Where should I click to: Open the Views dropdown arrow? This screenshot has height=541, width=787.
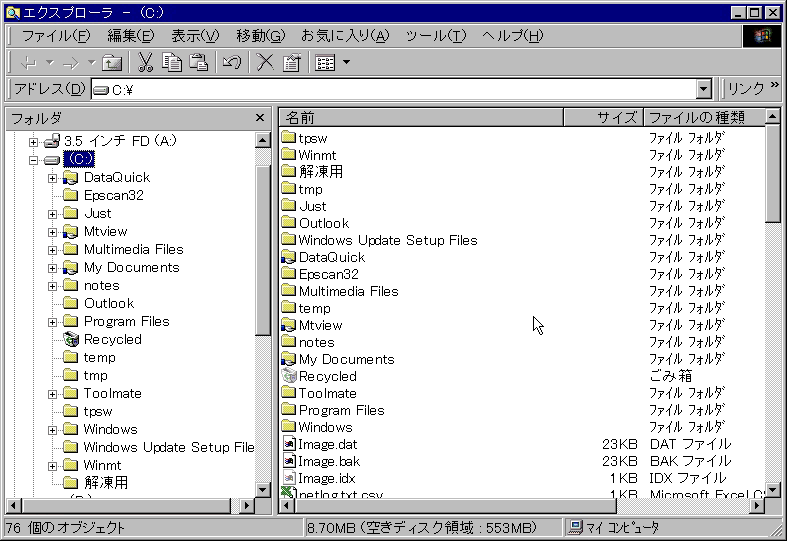click(346, 63)
